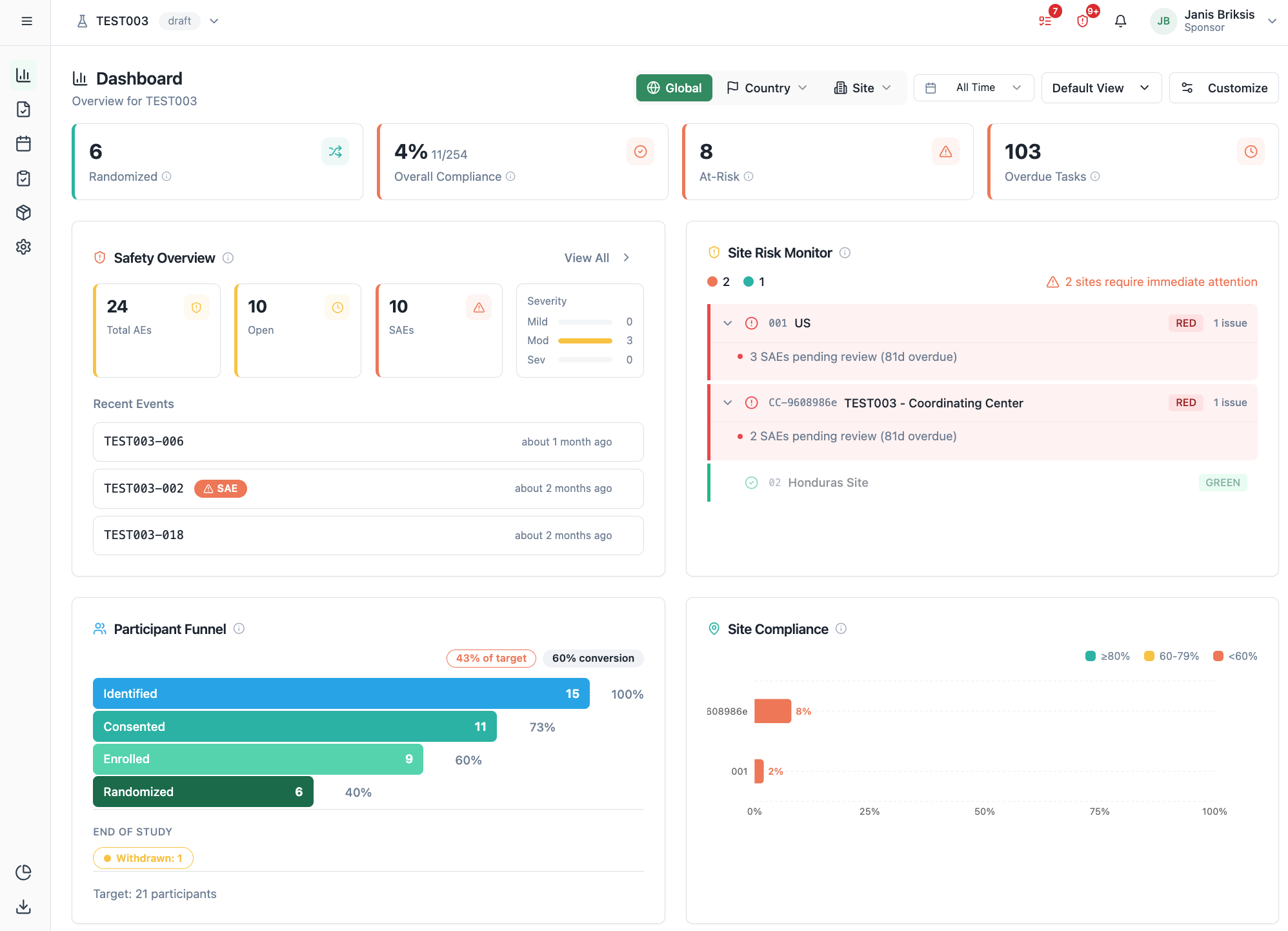Click the Randomized funnel bar
Screen dimensions: 1288x931
click(203, 792)
